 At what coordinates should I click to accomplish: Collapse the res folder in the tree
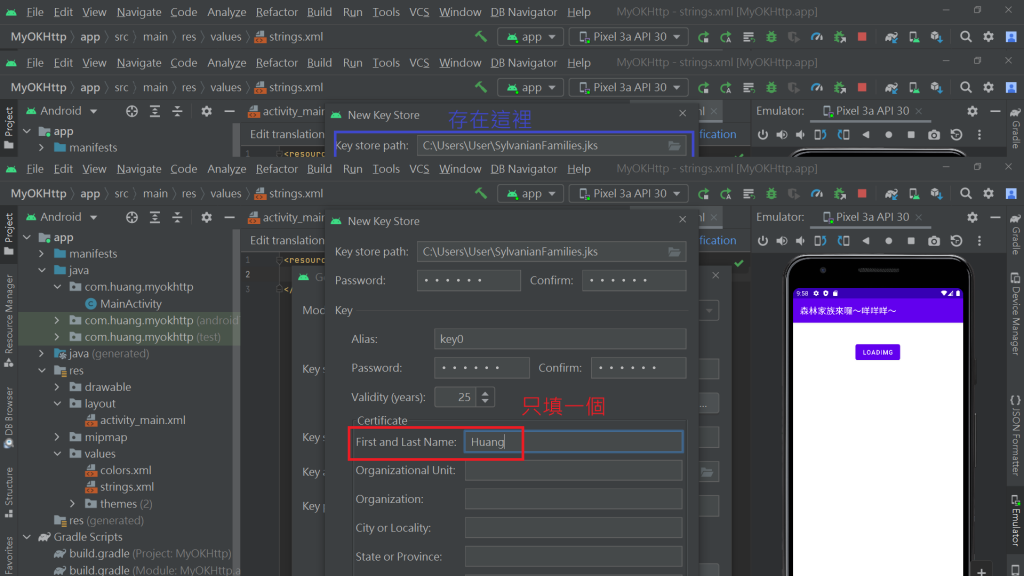click(x=42, y=371)
